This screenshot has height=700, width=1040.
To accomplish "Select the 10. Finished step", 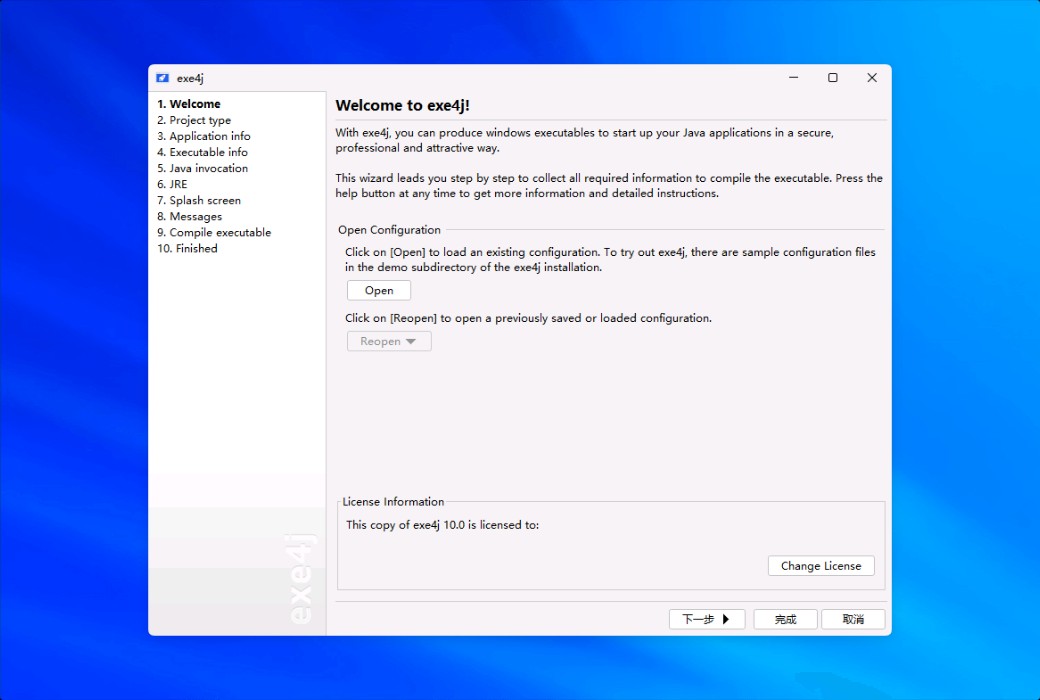I will pyautogui.click(x=188, y=248).
